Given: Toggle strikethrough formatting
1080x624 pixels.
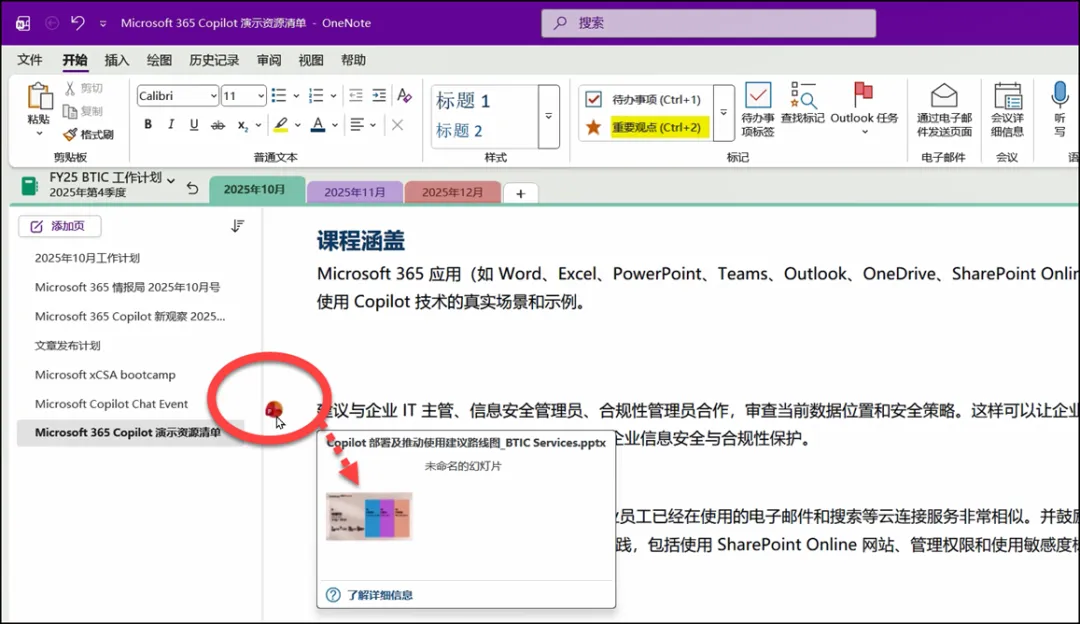Looking at the screenshot, I should tap(218, 125).
